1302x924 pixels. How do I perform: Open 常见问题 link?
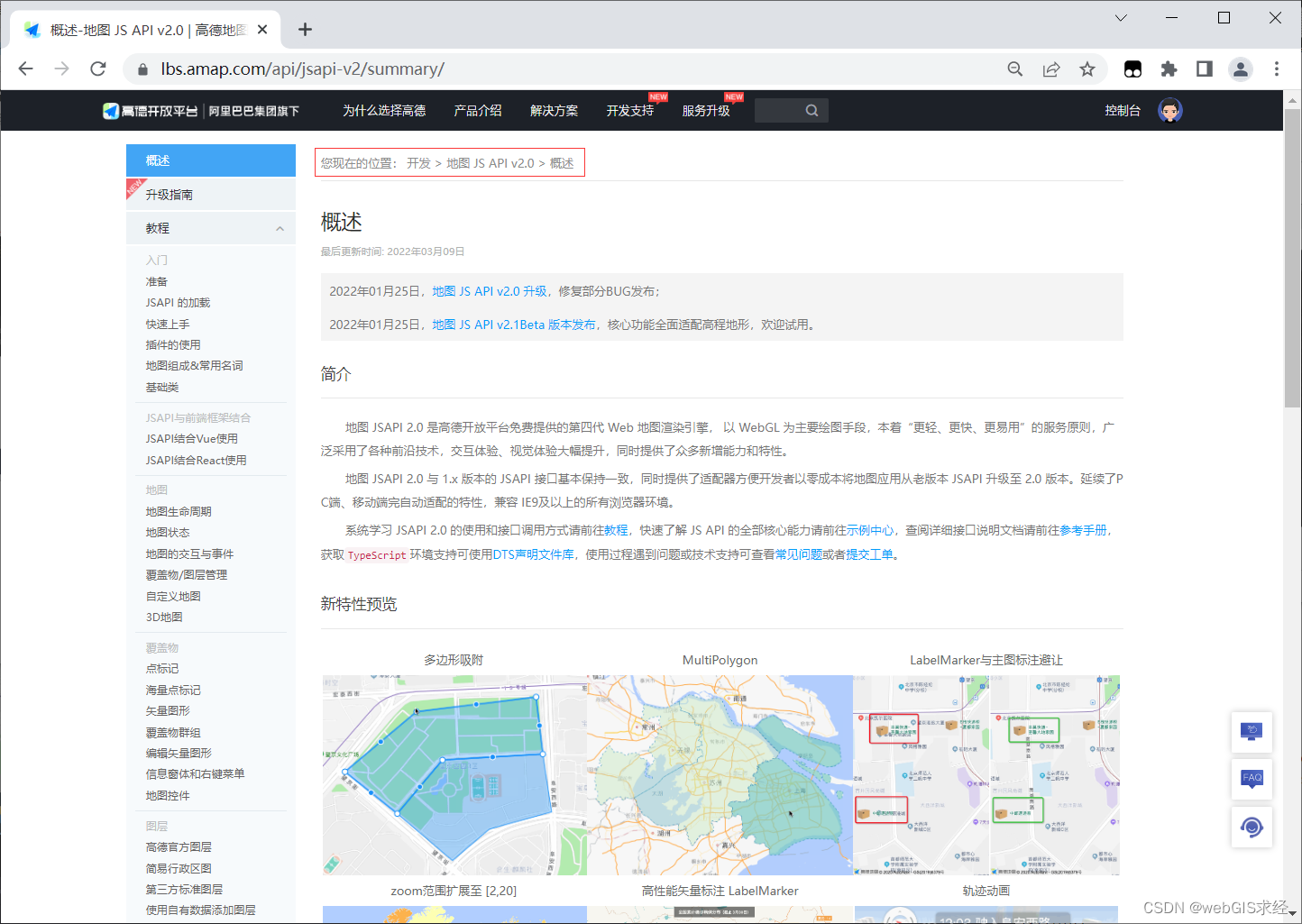tap(798, 554)
